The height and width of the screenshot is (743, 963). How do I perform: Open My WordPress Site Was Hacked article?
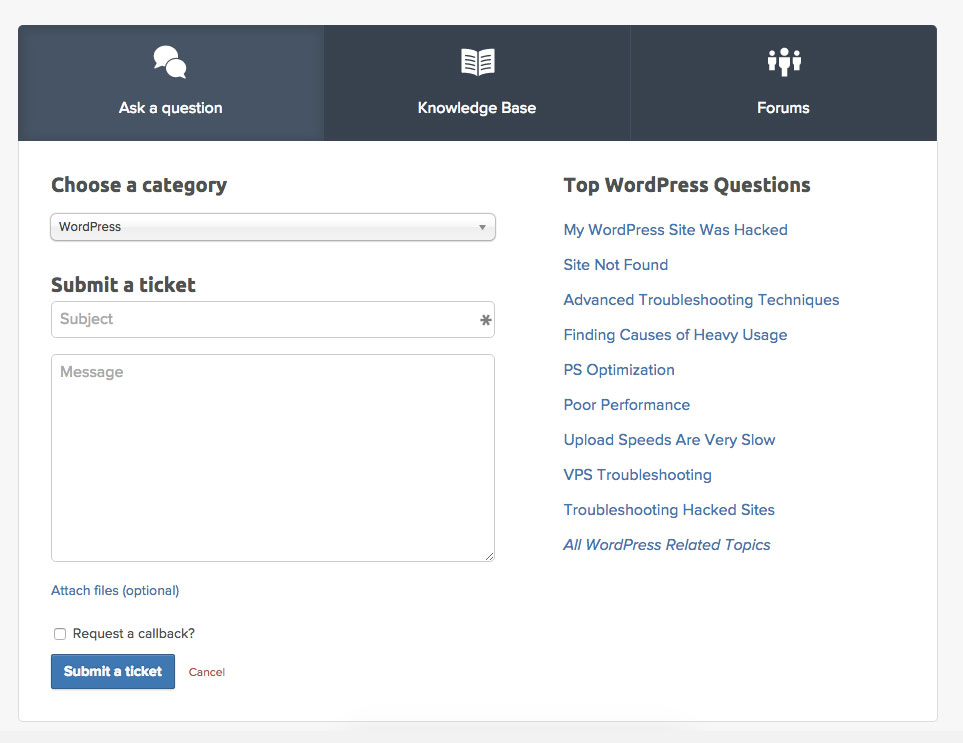pyautogui.click(x=675, y=230)
